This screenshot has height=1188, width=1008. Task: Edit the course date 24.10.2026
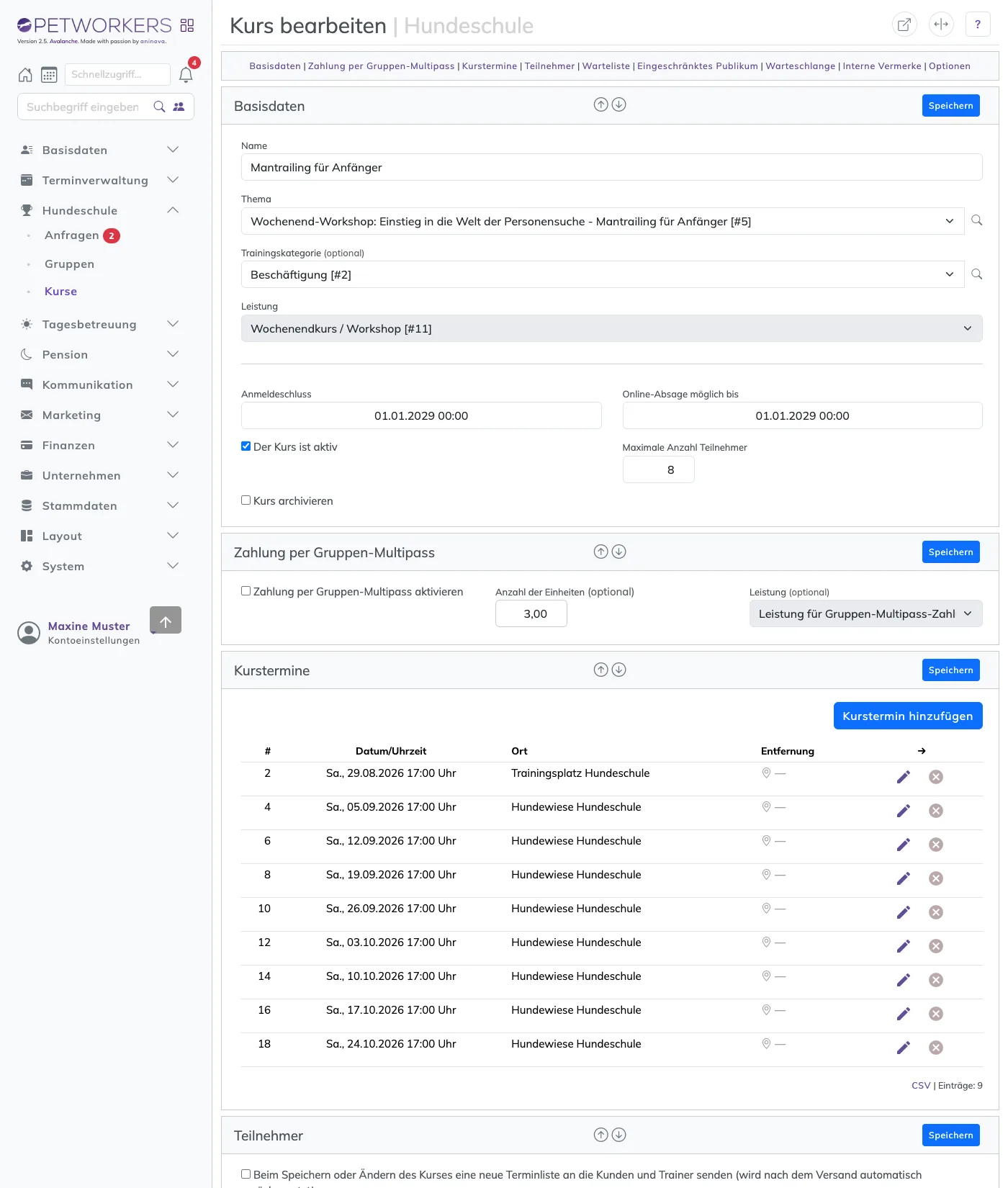pyautogui.click(x=904, y=1048)
